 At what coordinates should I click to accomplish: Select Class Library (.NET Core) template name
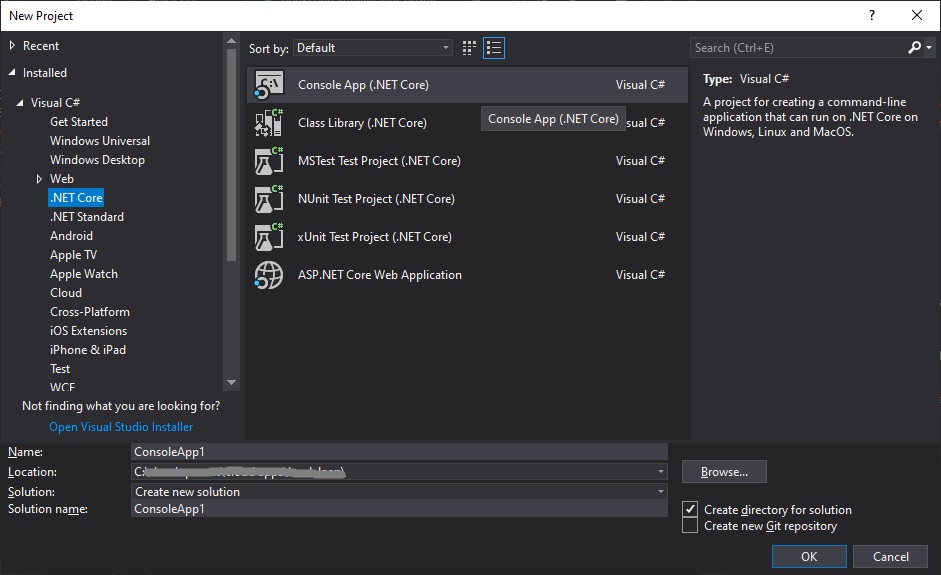pyautogui.click(x=362, y=123)
